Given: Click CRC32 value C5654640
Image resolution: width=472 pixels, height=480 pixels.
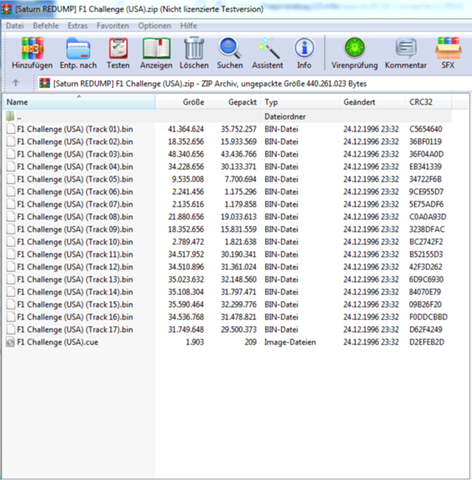Looking at the screenshot, I should 426,129.
